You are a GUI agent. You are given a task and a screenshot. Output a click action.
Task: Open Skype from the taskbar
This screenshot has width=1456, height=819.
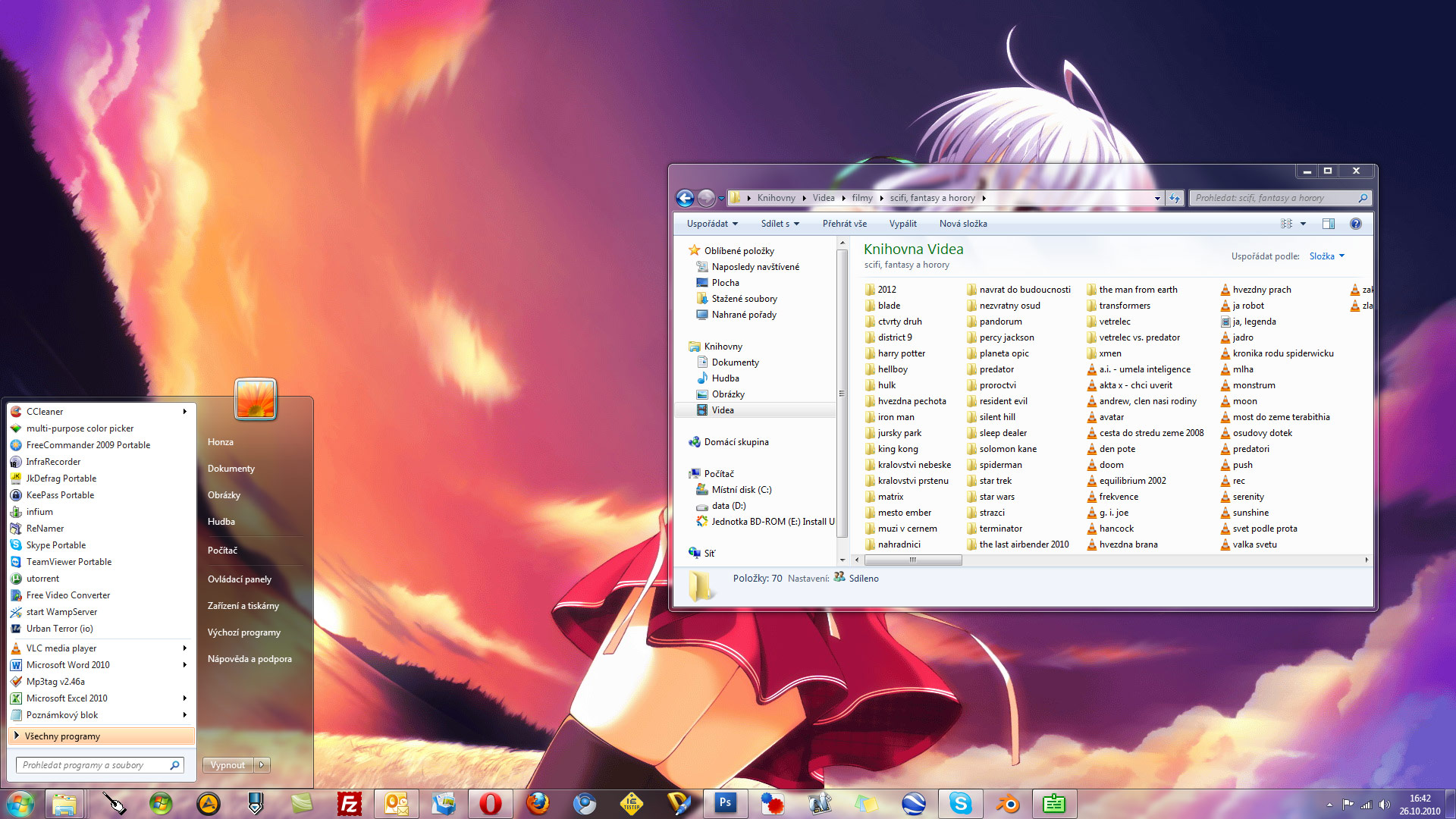(x=961, y=804)
